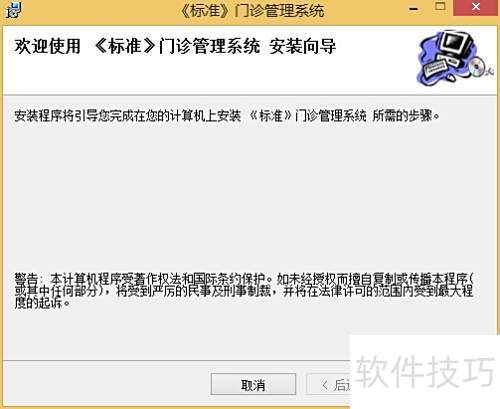Screen dimensions: 500x409
Task: Close the 门诊管理系统 installer window
Action: [x=476, y=7]
